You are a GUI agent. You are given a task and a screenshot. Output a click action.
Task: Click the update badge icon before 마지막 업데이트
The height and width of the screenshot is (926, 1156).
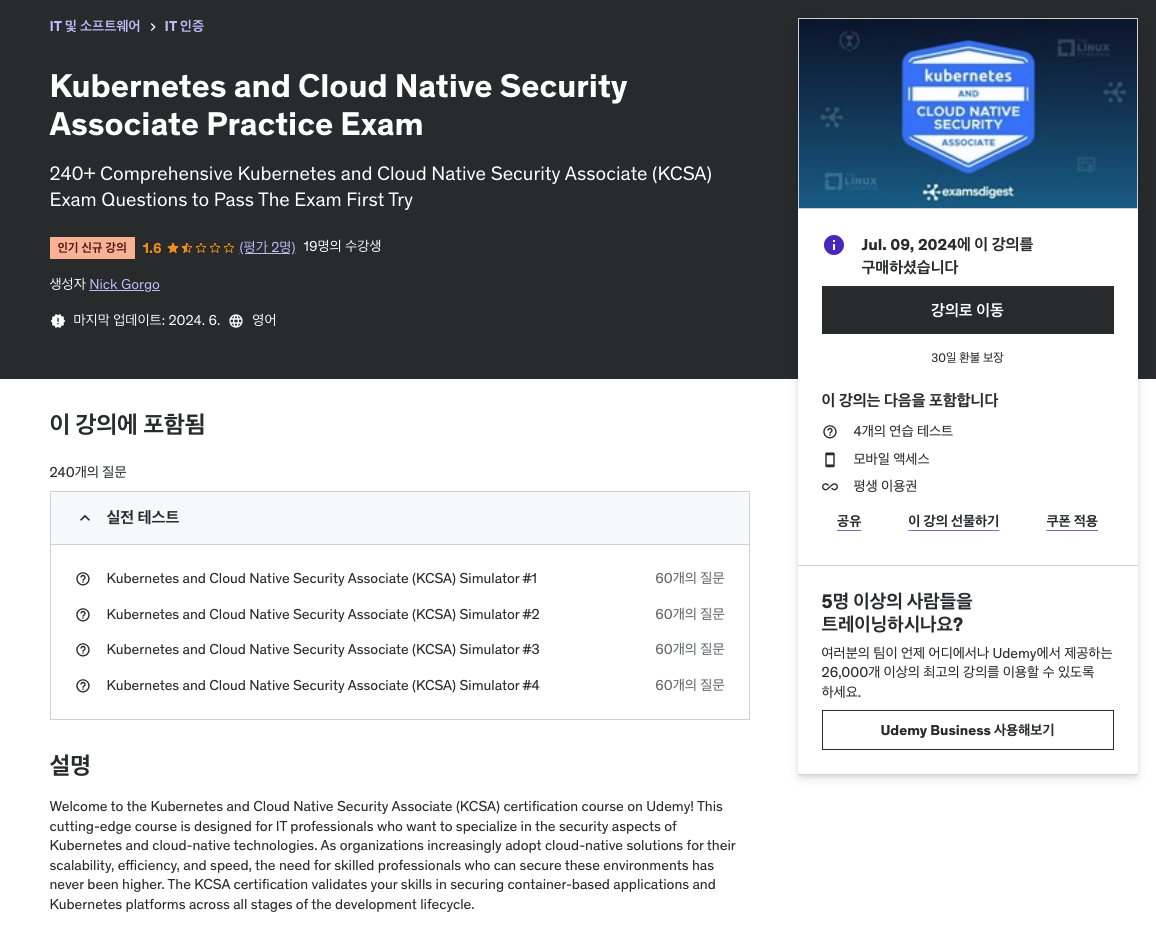click(58, 321)
